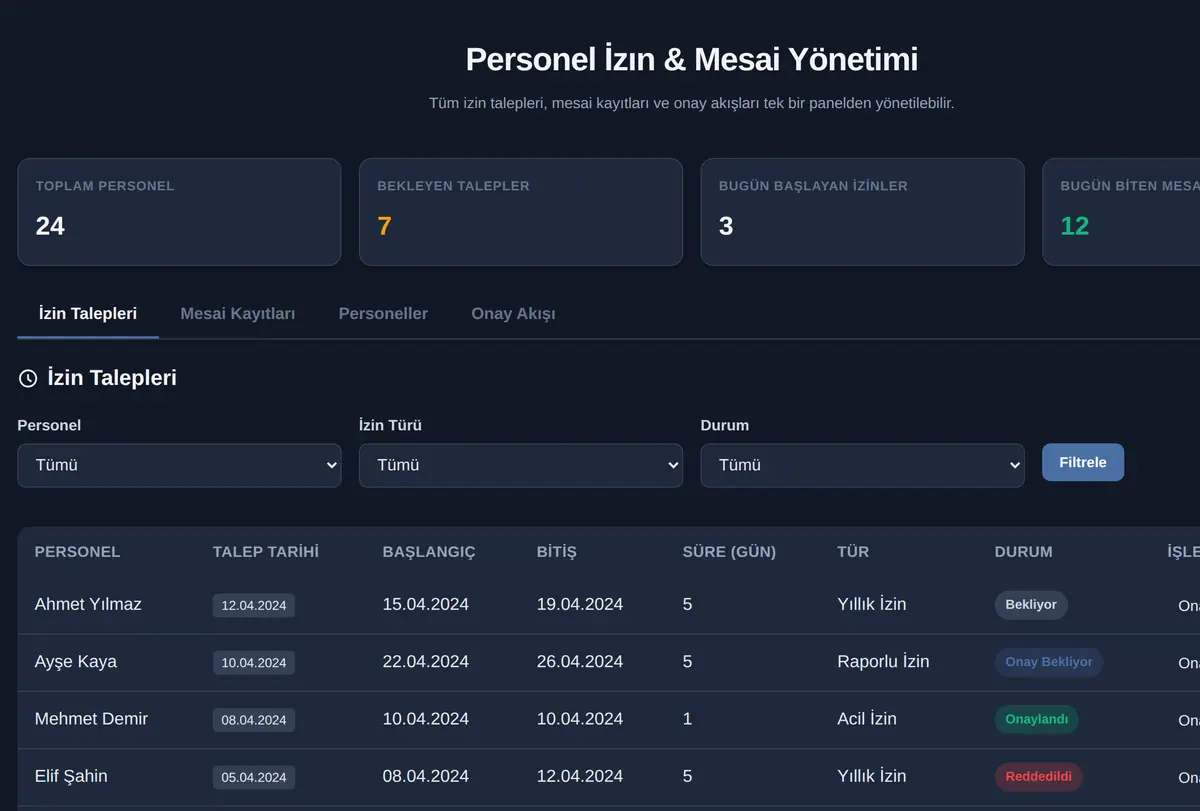Click the 12.04.2024 request date badge
Screen dimensions: 1200x811
pos(254,605)
